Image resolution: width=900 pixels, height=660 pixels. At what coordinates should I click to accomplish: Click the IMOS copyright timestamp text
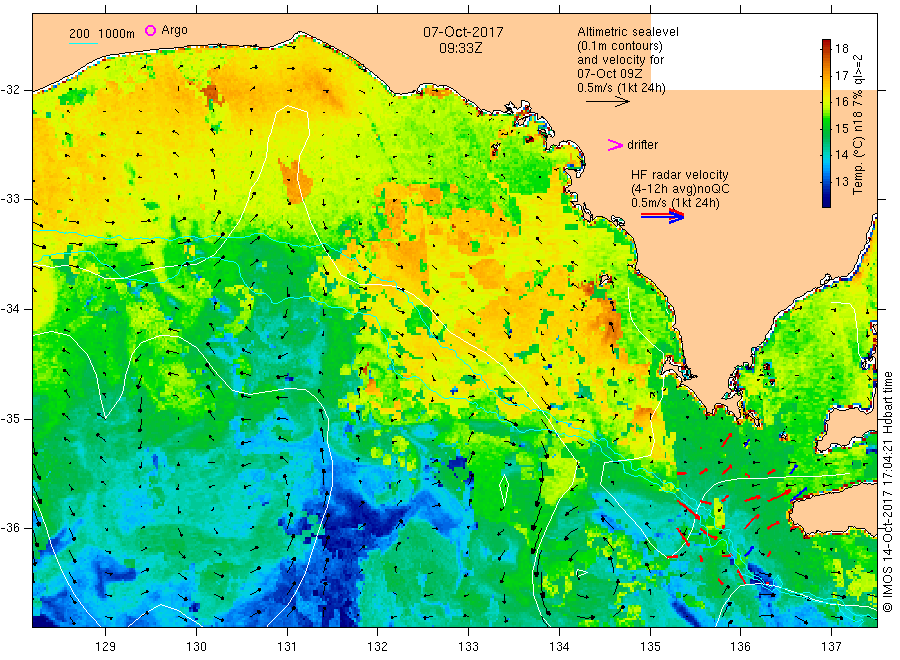click(x=887, y=492)
